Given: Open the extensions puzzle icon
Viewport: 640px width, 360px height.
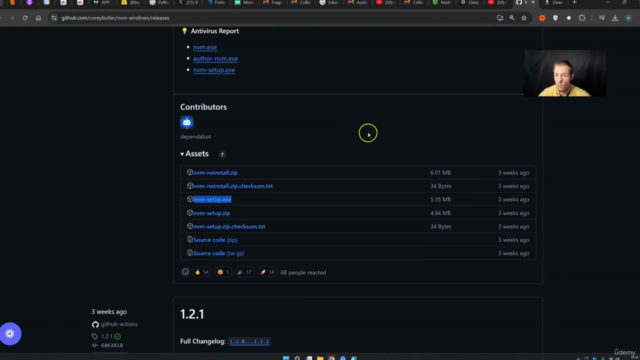Looking at the screenshot, I should coord(582,18).
